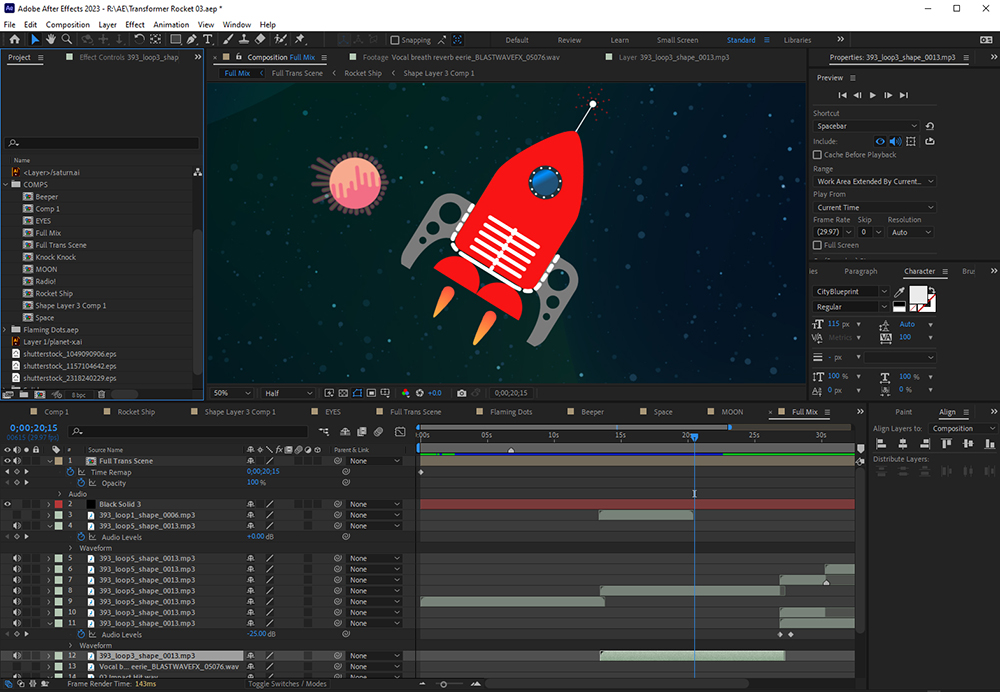Screen dimensions: 1000x692
Task: Pick the Type tool
Action: (x=208, y=40)
